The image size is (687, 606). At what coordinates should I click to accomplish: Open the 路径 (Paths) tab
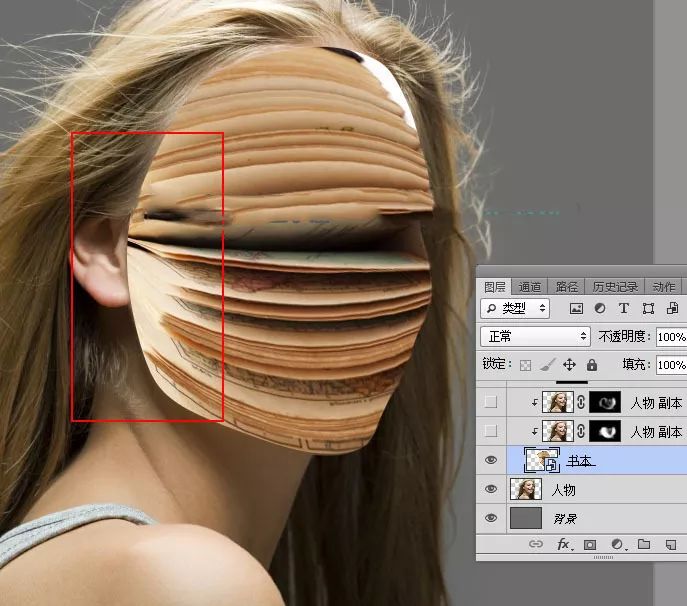567,287
